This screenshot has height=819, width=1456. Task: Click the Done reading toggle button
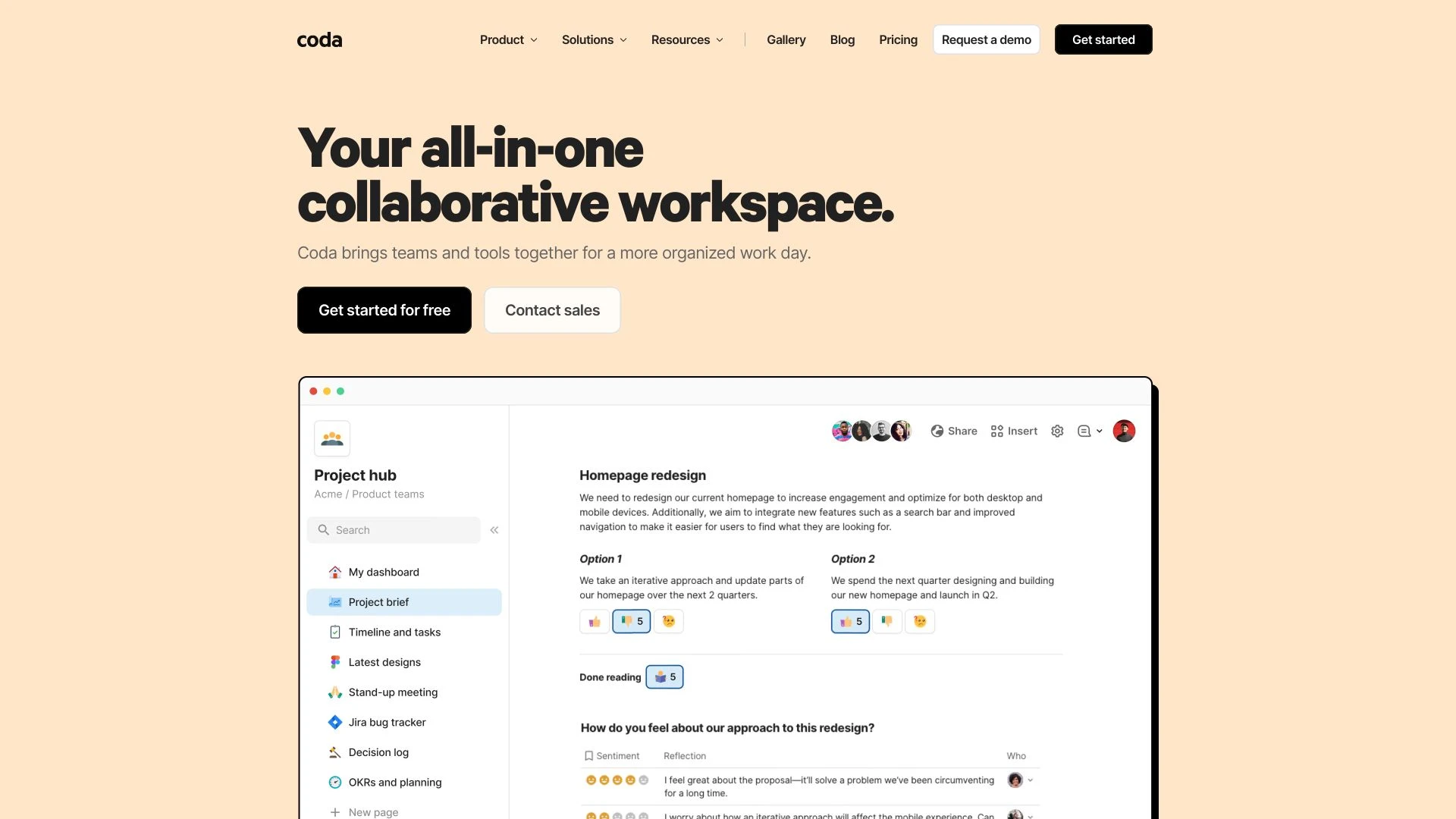(x=665, y=677)
